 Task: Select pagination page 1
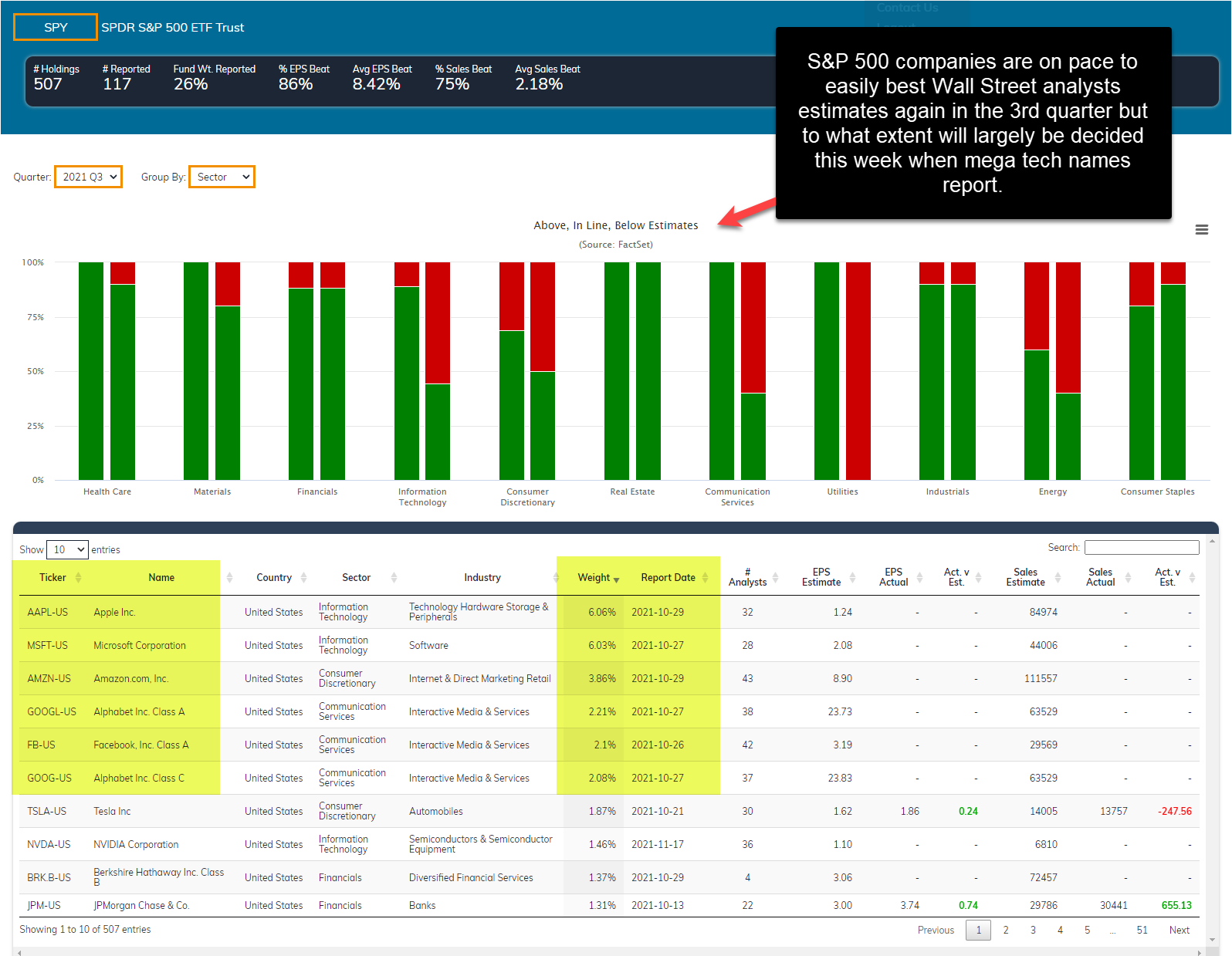point(979,930)
